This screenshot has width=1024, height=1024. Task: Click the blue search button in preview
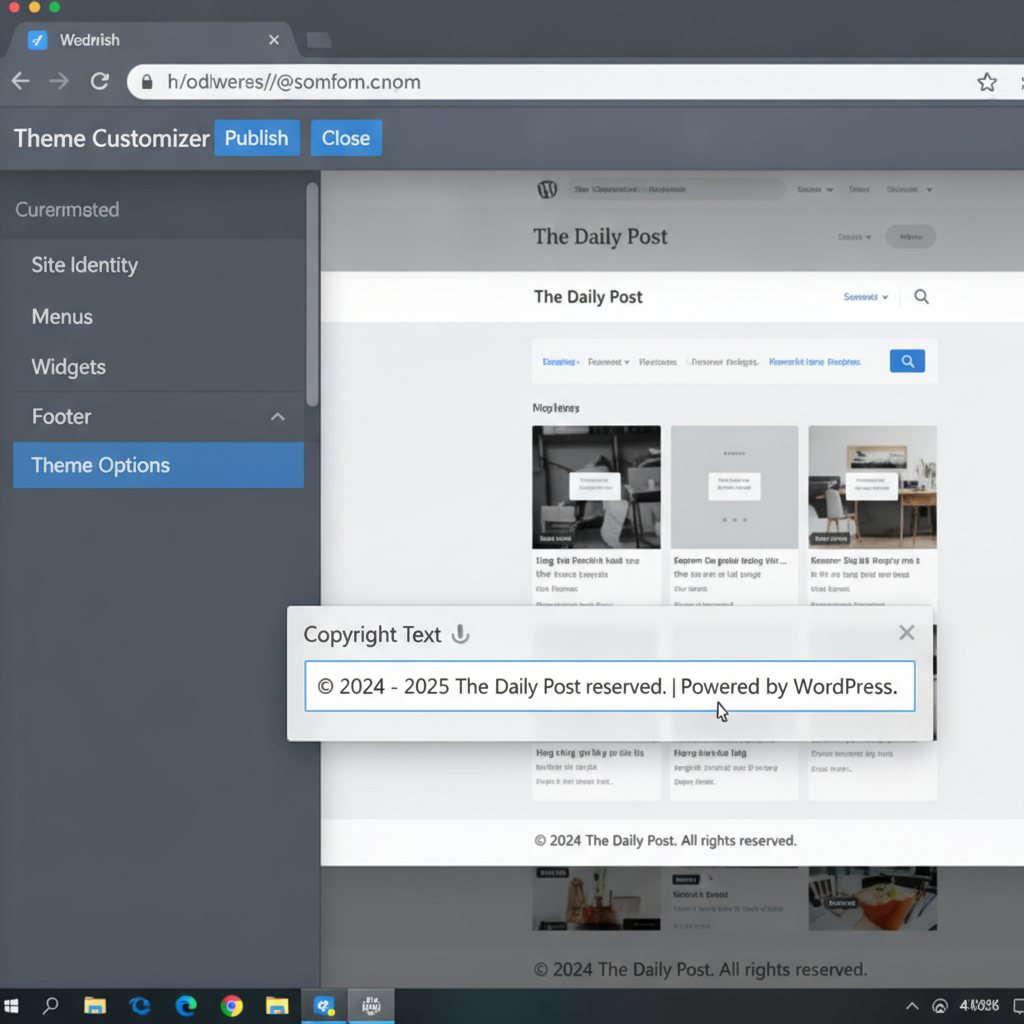click(x=907, y=361)
